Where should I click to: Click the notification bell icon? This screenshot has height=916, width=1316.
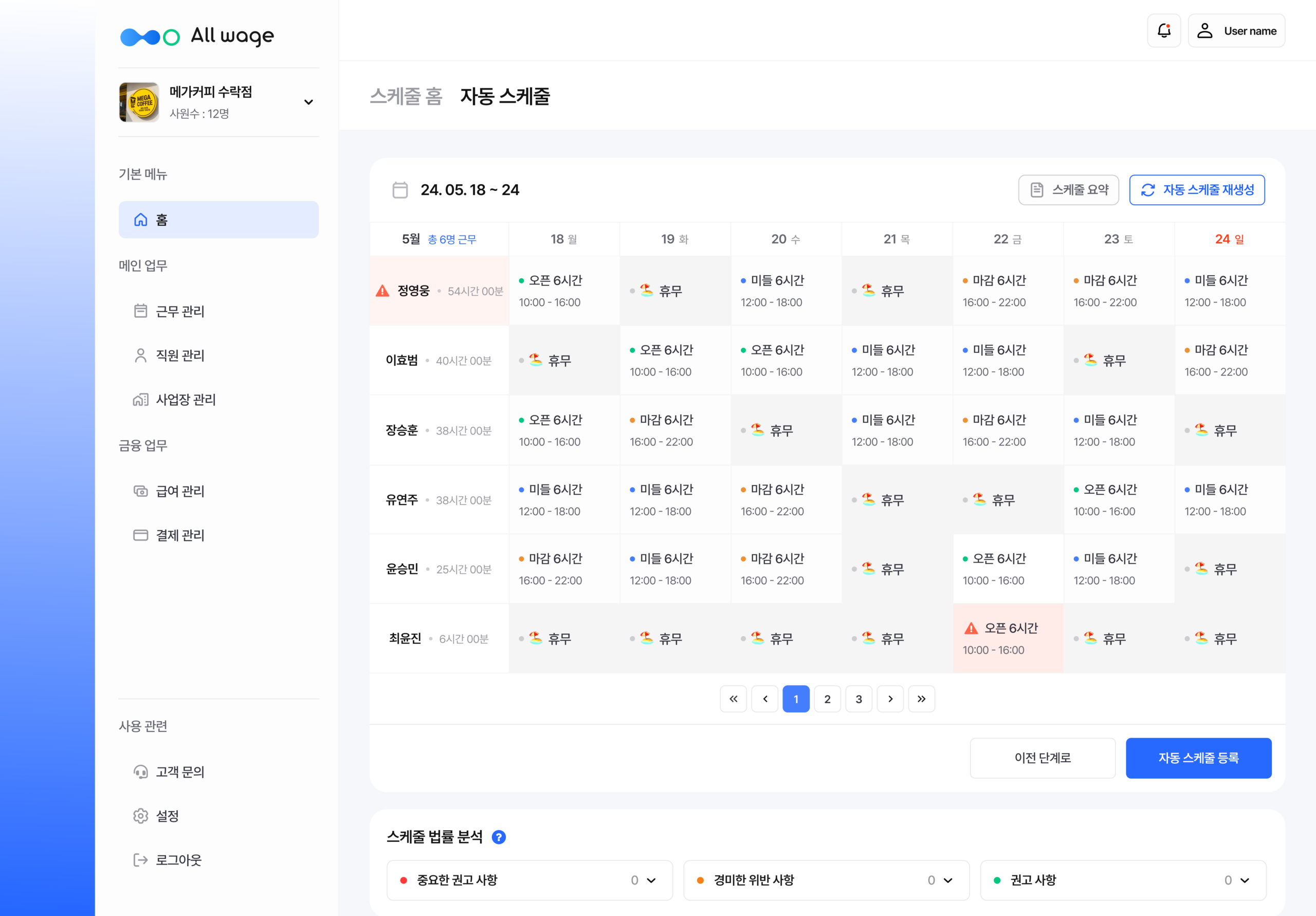coord(1163,31)
